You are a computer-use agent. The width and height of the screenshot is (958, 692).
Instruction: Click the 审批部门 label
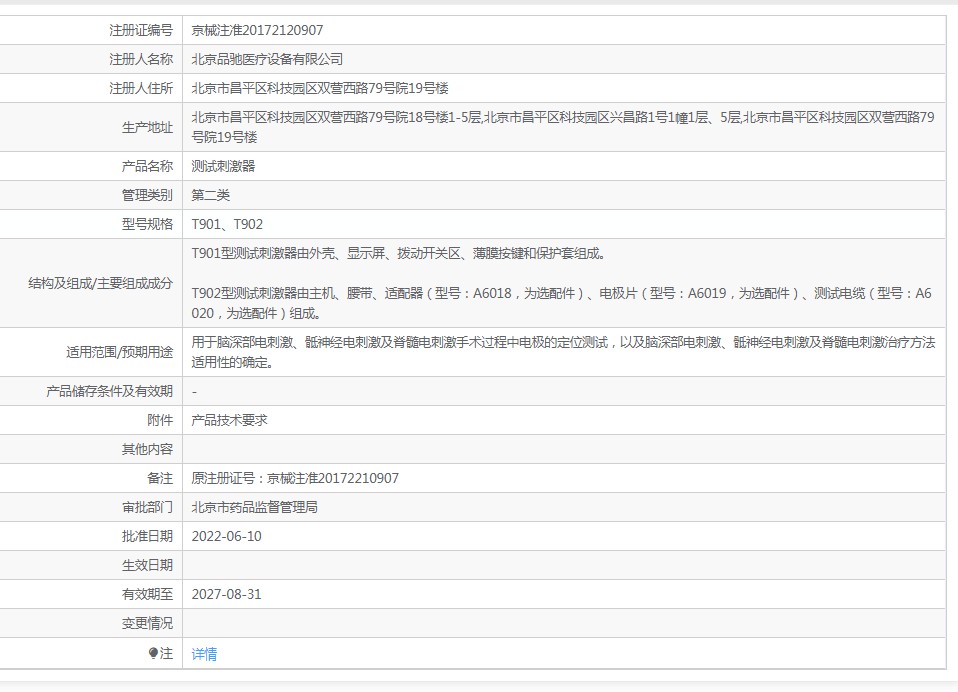click(x=147, y=508)
